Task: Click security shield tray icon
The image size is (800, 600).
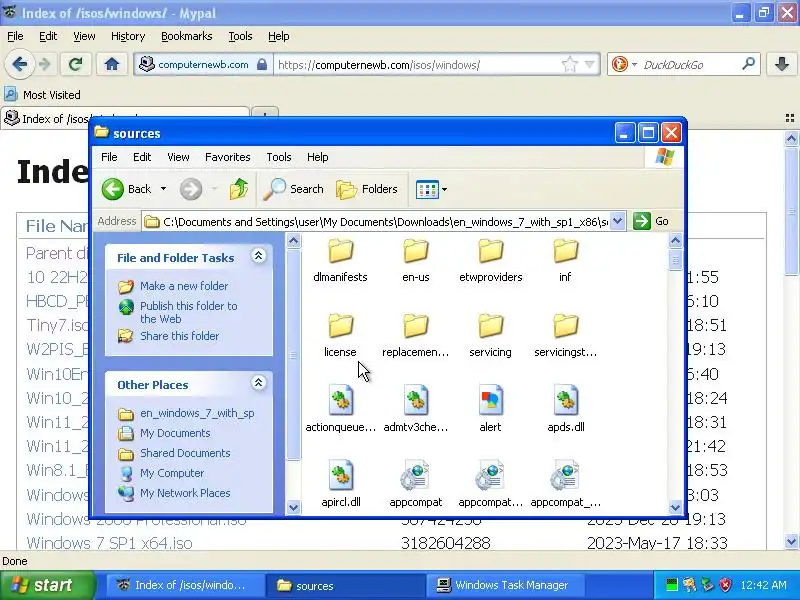Action: coord(726,585)
